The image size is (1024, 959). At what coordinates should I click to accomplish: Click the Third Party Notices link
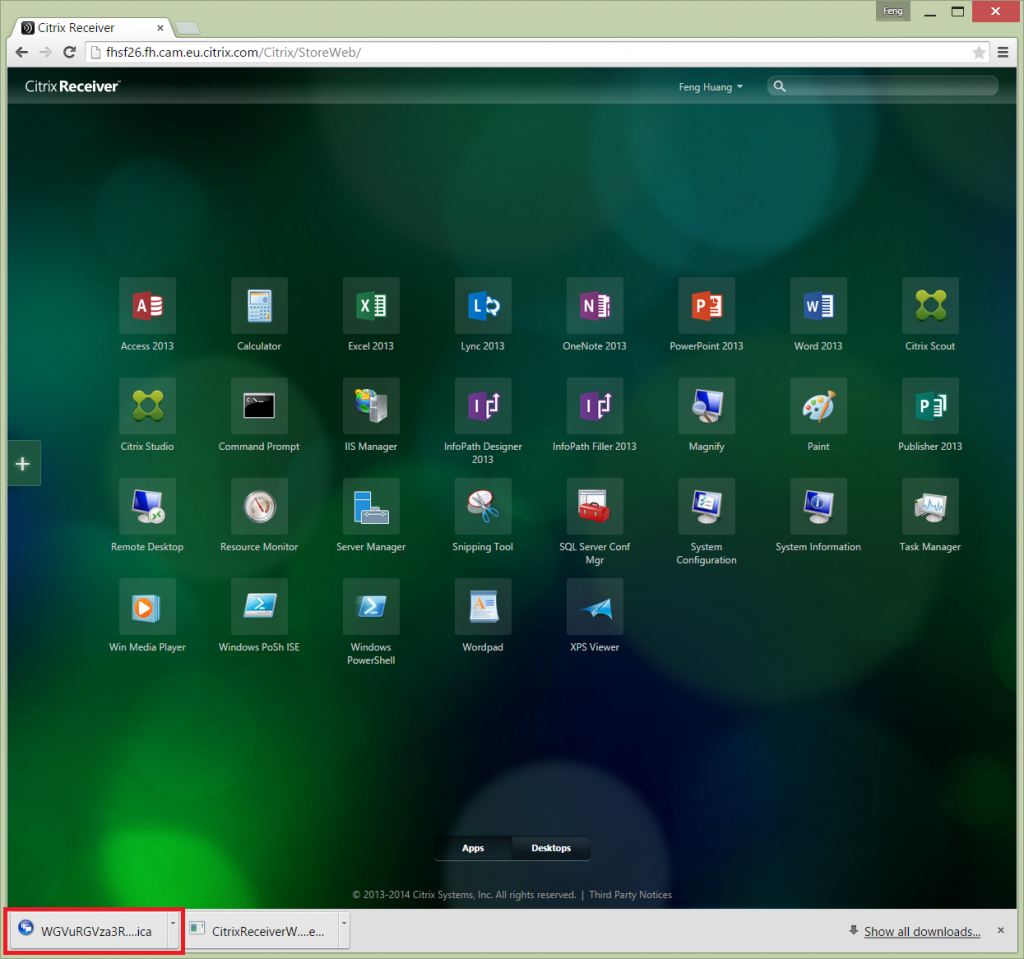pyautogui.click(x=630, y=895)
